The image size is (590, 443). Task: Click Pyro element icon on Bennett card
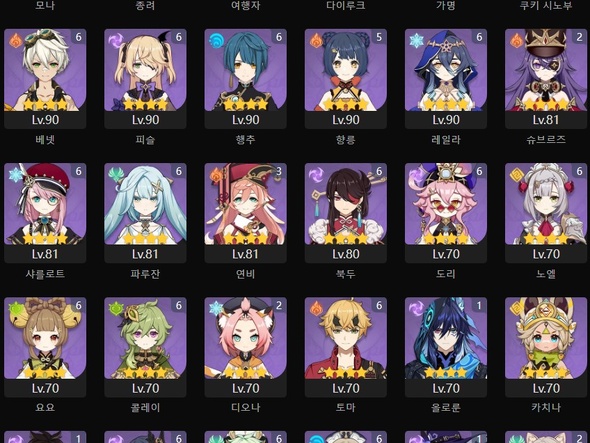(15, 40)
